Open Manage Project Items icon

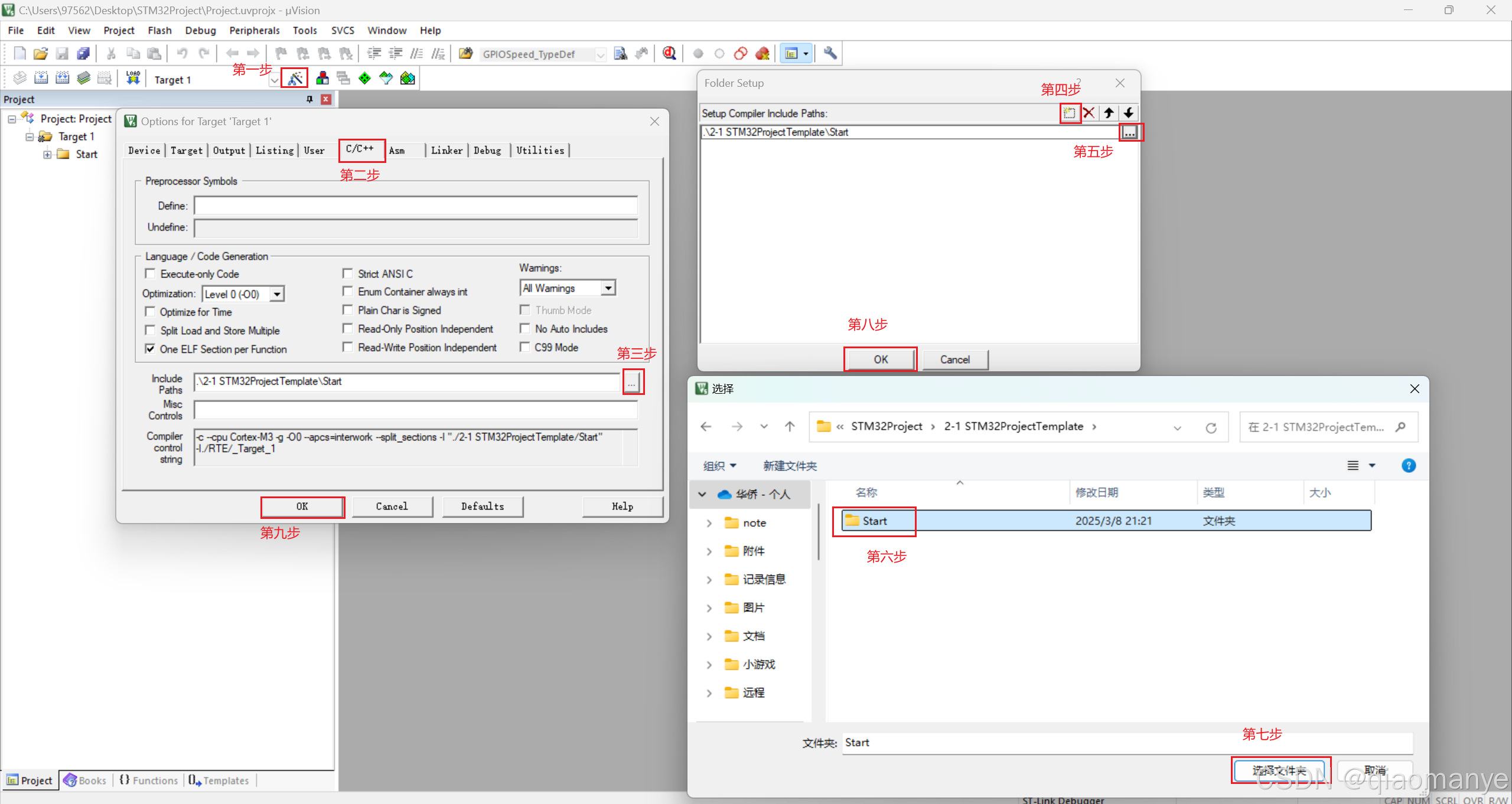(x=322, y=78)
